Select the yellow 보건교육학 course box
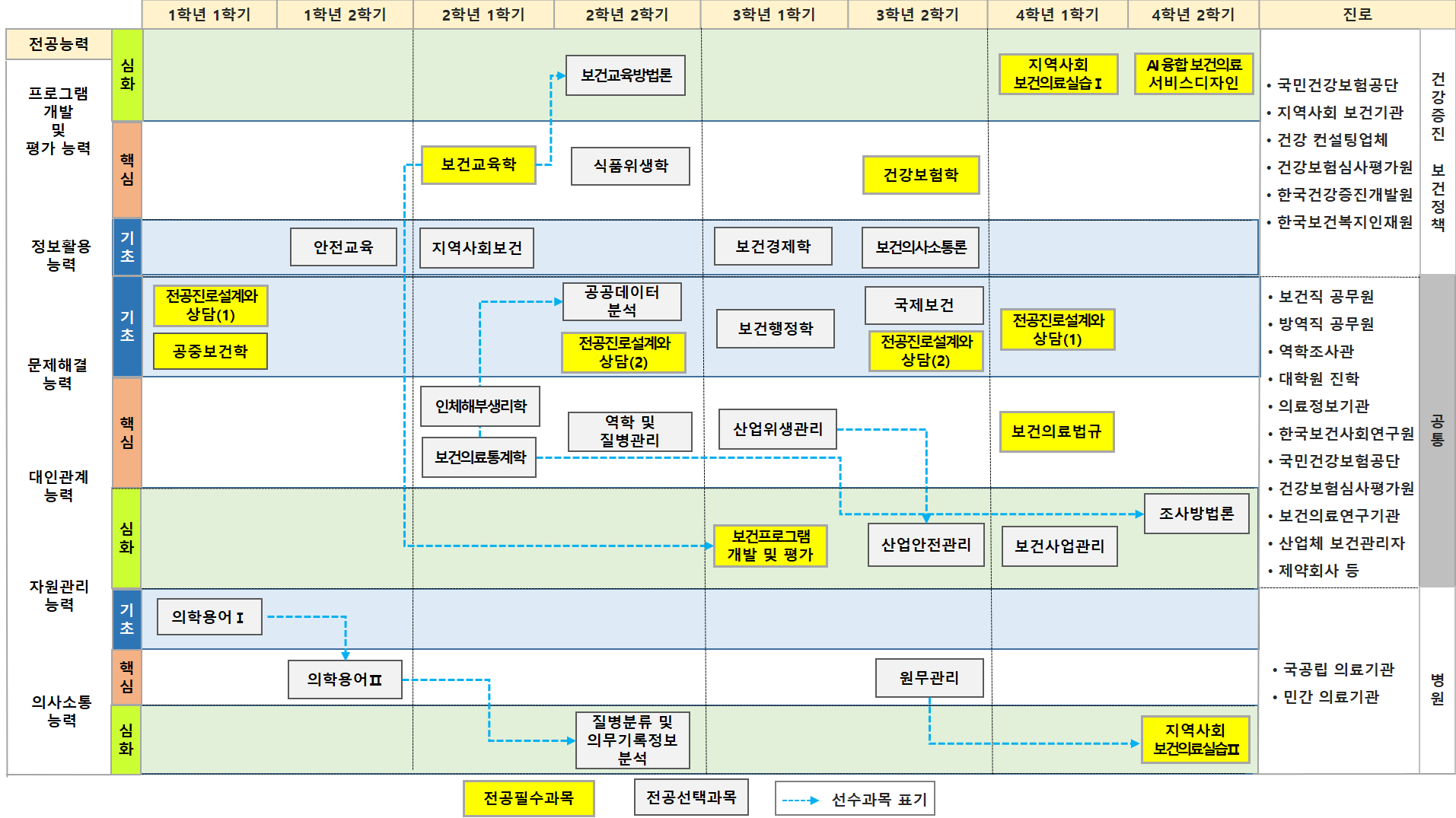Screen dimensions: 1456x818 (478, 164)
